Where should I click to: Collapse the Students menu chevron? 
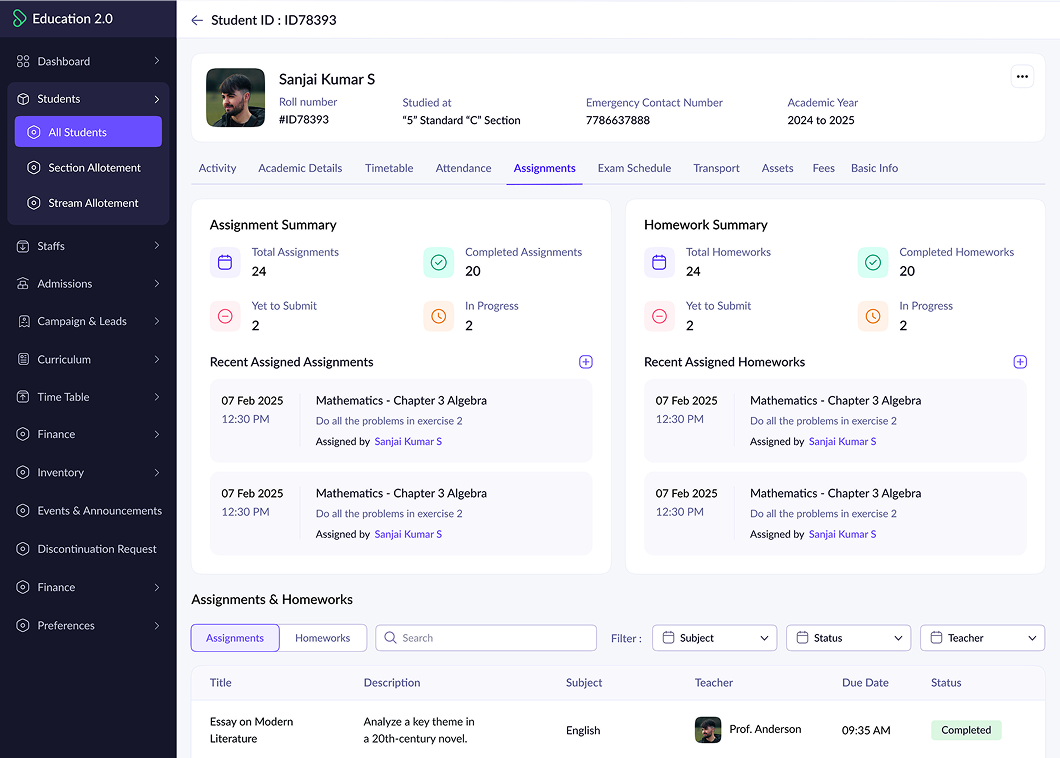coord(157,99)
